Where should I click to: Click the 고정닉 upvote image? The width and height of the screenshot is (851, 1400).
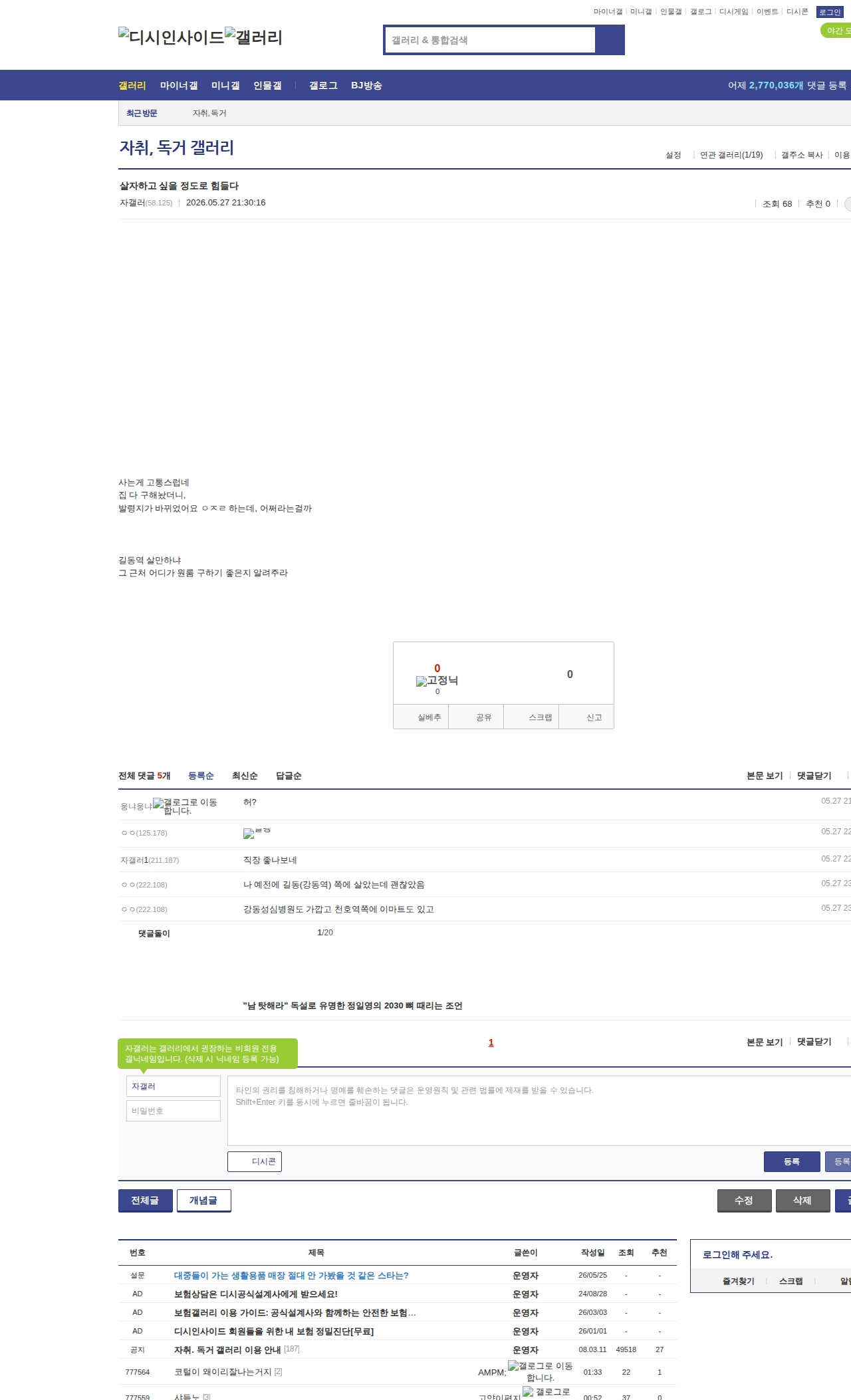pyautogui.click(x=437, y=681)
